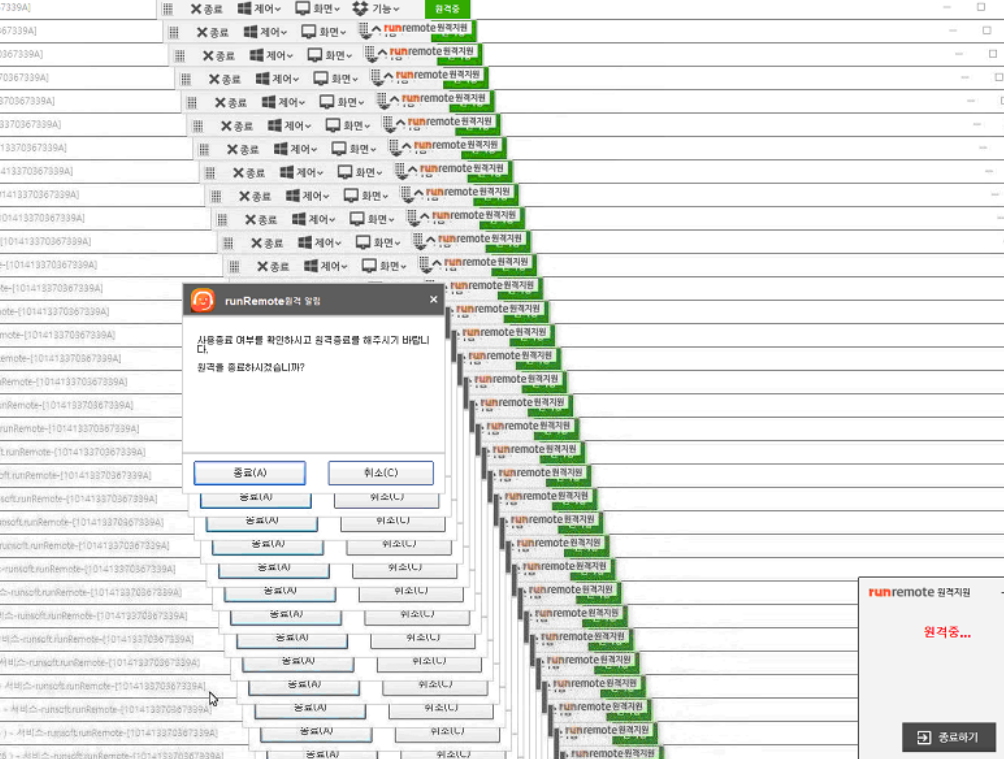This screenshot has width=1004, height=759.
Task: Expand the topmost 기능 dropdown arrow
Action: [x=396, y=10]
